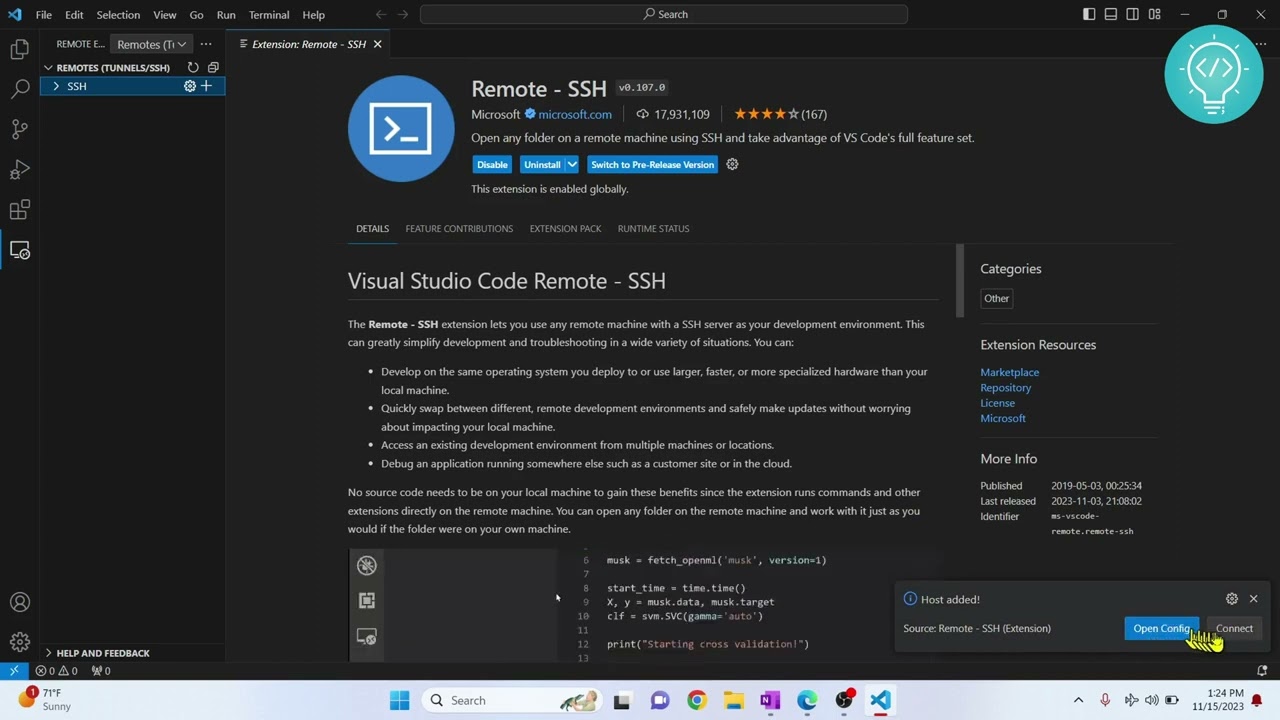1280x720 pixels.
Task: Open errors and warnings in status bar
Action: point(57,671)
